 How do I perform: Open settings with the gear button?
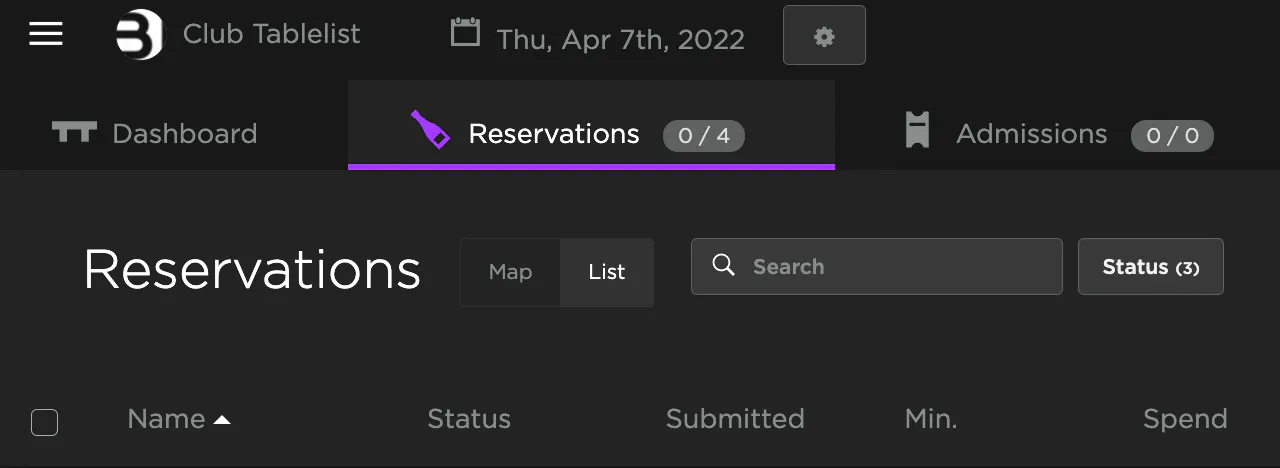pos(824,36)
